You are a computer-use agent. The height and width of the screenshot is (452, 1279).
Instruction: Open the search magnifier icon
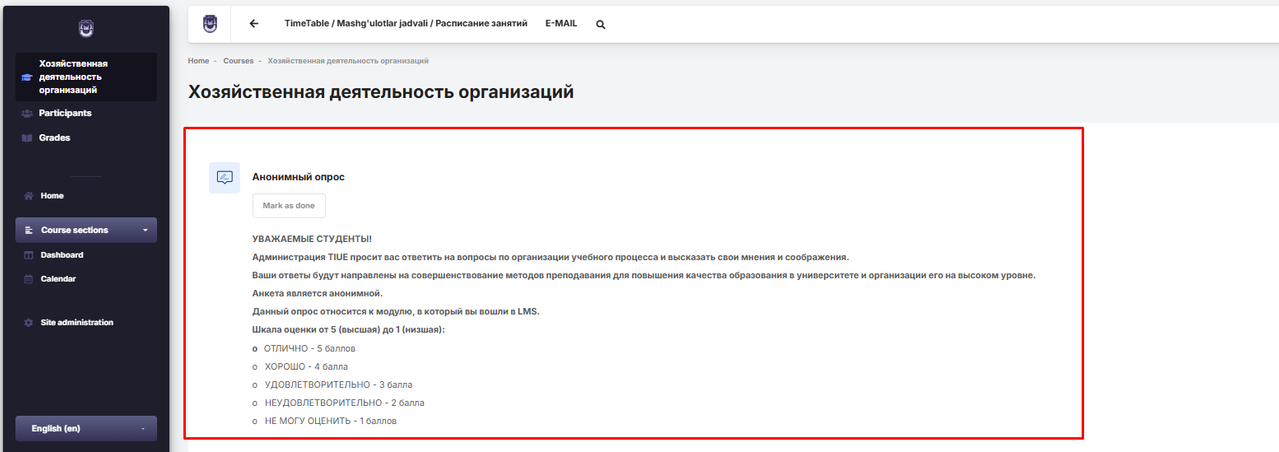coord(601,24)
